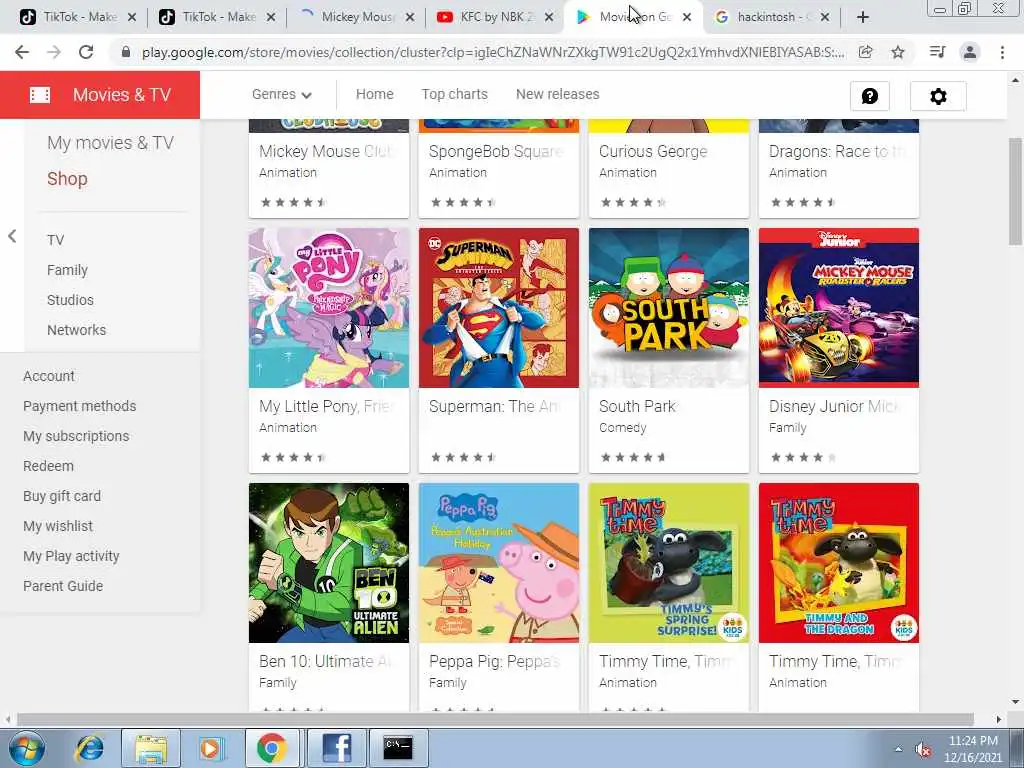
Task: Bookmark this page with the star icon
Action: [898, 52]
